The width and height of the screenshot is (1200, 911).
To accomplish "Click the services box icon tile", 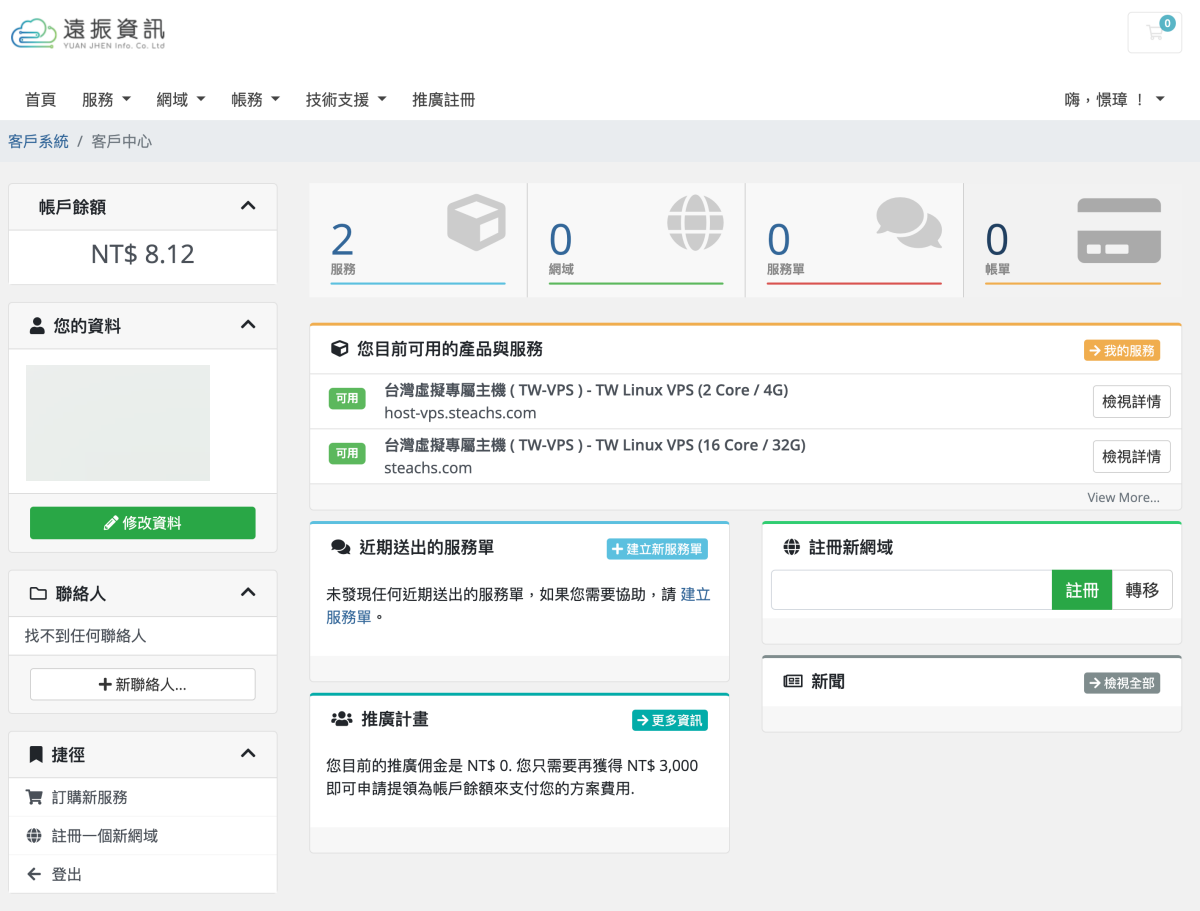I will tap(418, 240).
